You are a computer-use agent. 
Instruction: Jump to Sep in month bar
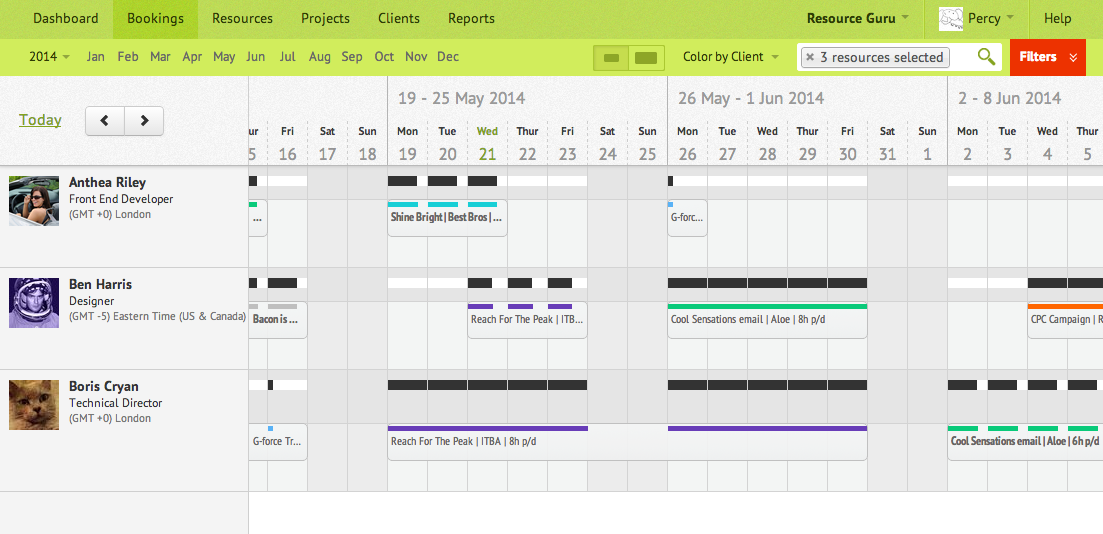pyautogui.click(x=352, y=57)
